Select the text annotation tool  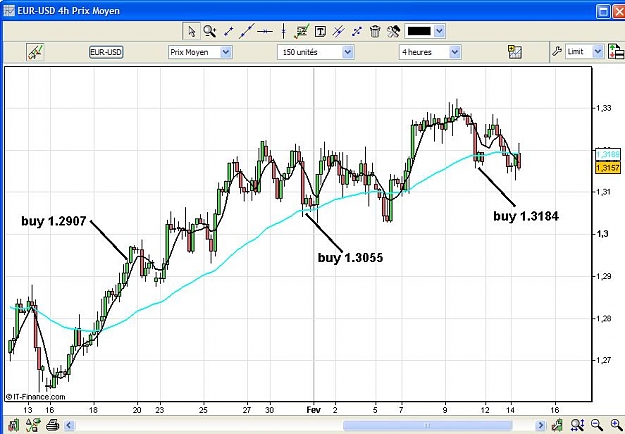point(320,31)
